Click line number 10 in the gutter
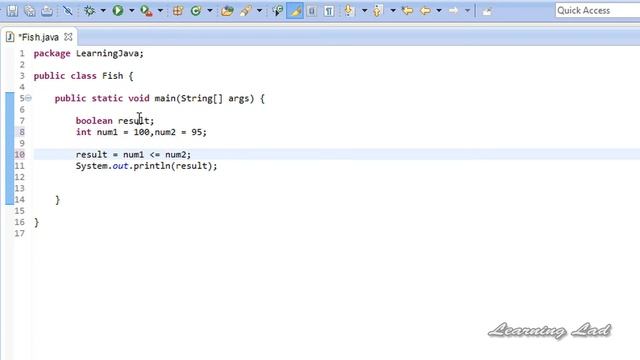Image resolution: width=640 pixels, height=360 pixels. click(20, 155)
